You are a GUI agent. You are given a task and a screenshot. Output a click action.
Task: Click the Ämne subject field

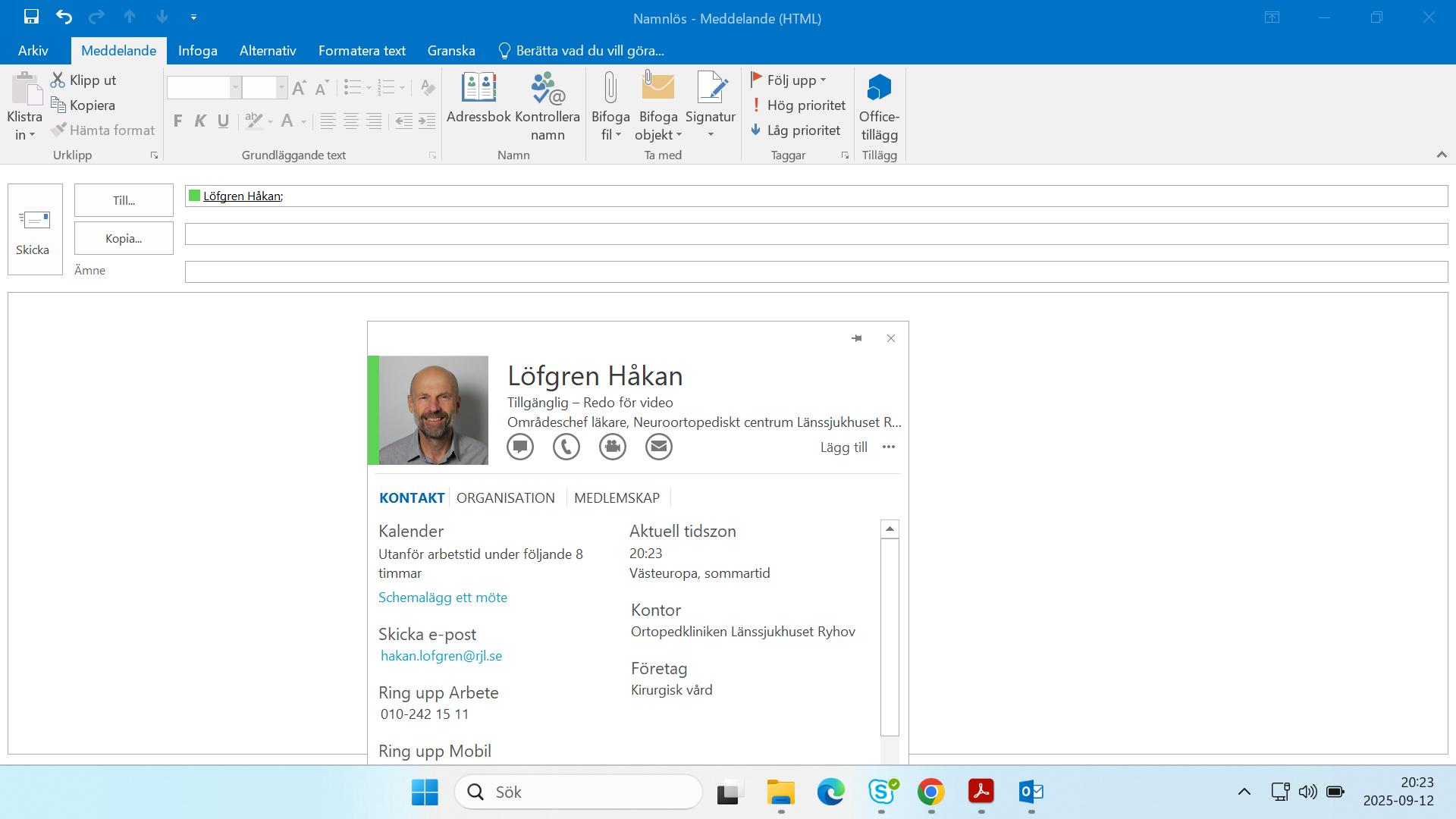816,271
